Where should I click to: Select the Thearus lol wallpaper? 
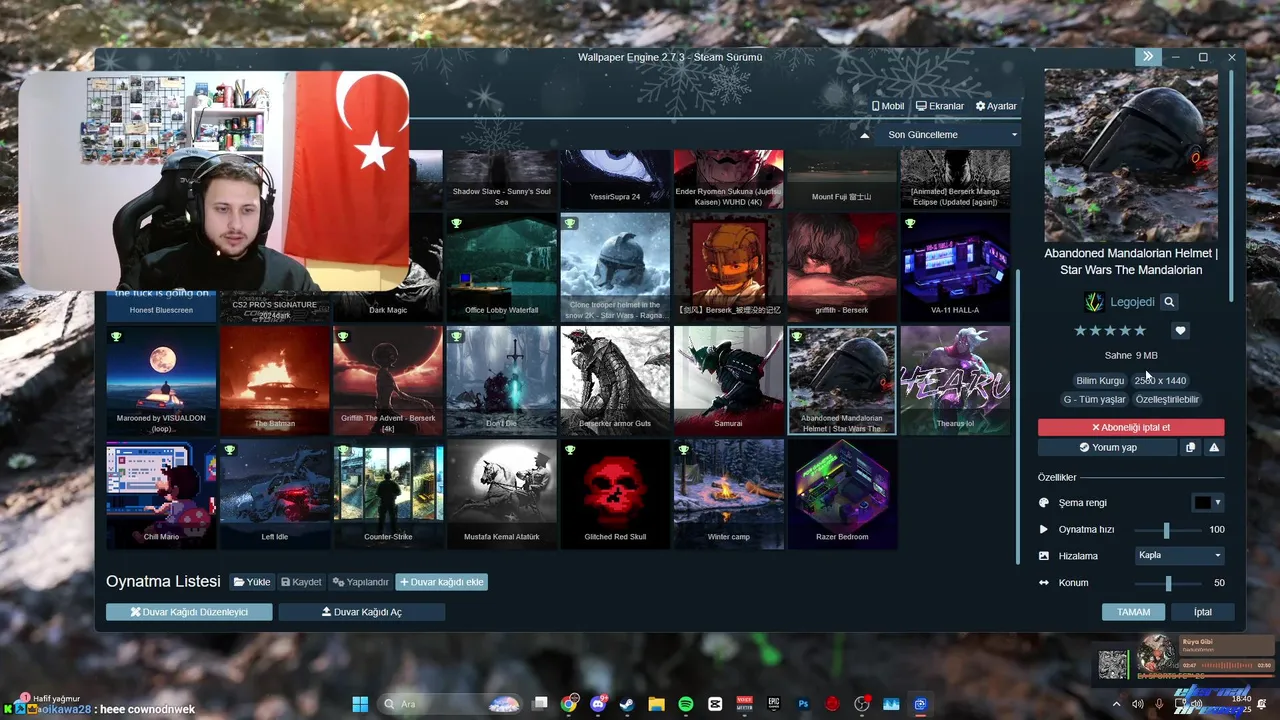(x=955, y=380)
